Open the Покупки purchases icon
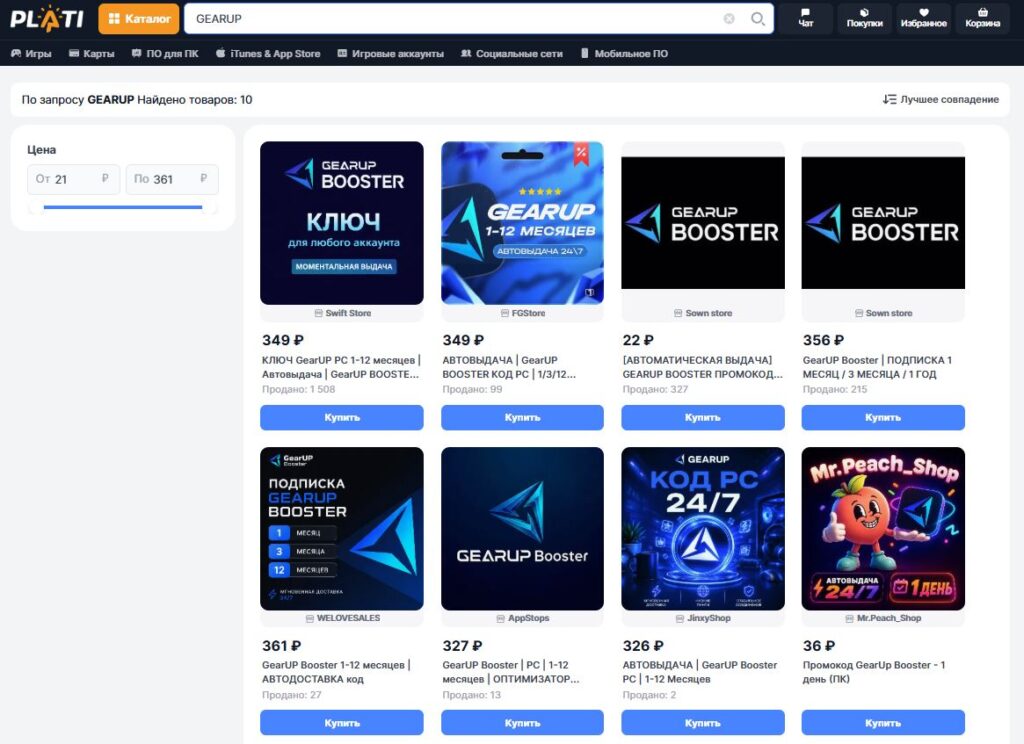The image size is (1024, 744). click(x=865, y=18)
